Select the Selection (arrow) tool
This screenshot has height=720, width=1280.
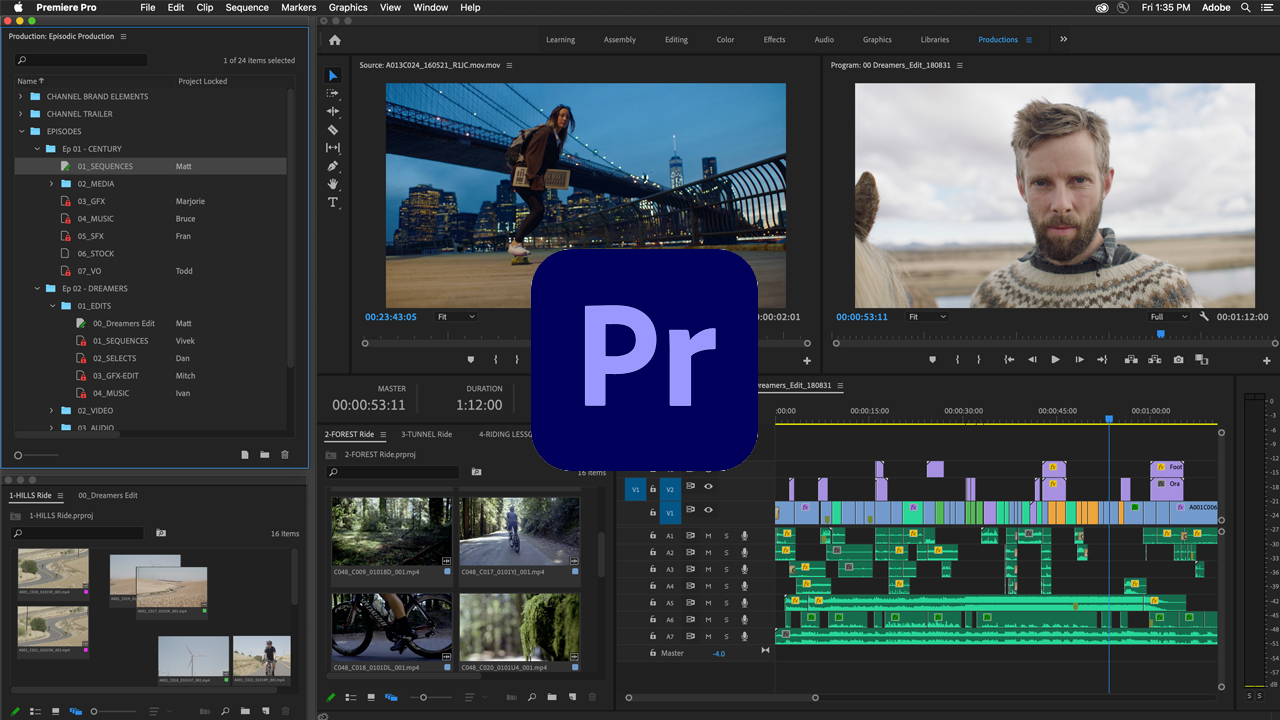(333, 76)
